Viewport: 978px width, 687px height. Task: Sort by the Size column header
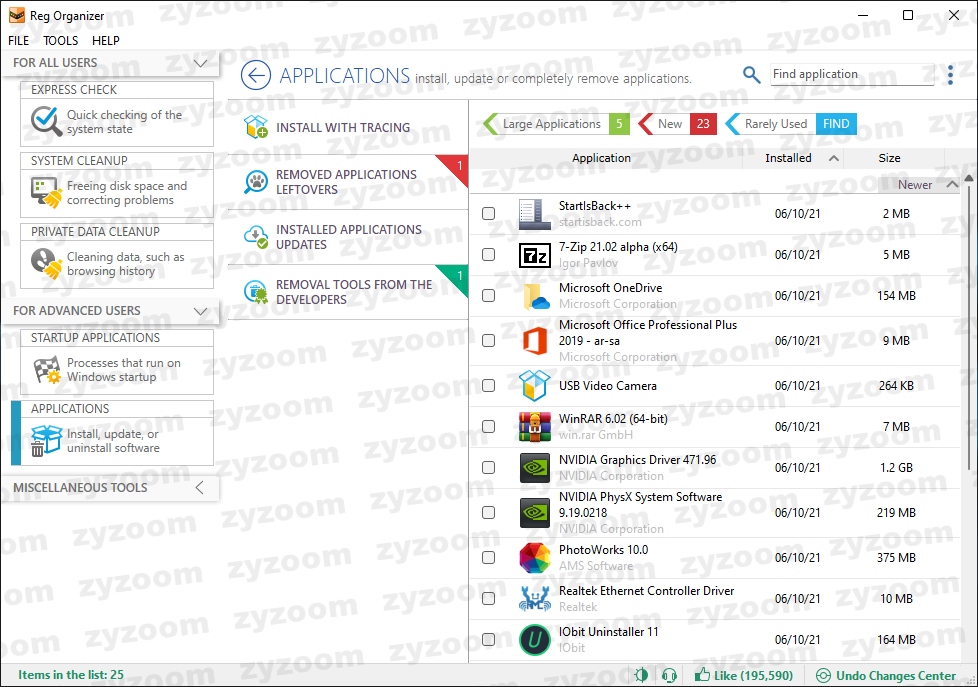point(889,158)
